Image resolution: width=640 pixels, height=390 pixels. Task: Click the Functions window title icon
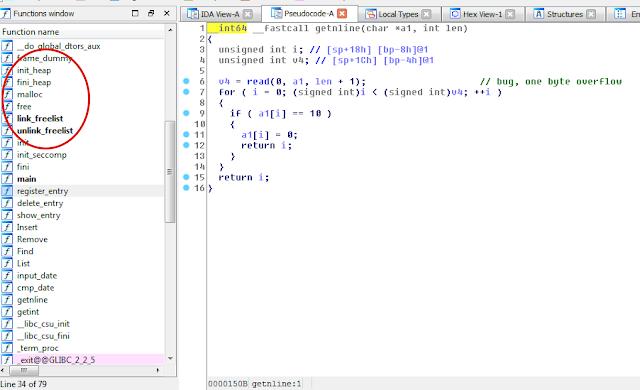(x=6, y=13)
